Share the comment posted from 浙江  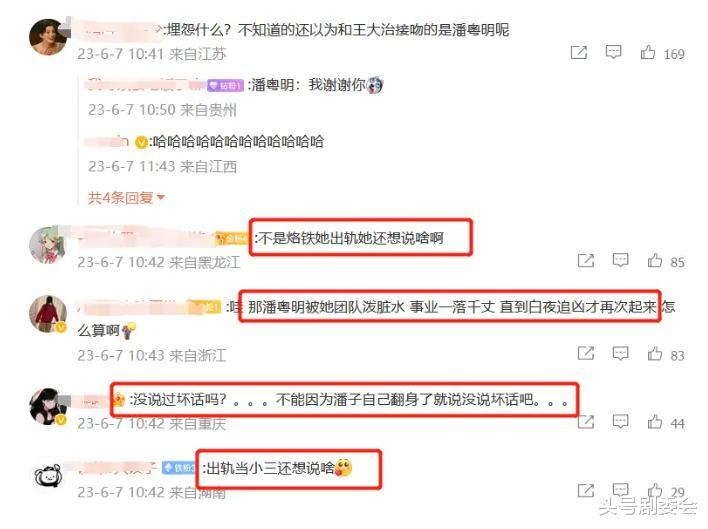[586, 353]
